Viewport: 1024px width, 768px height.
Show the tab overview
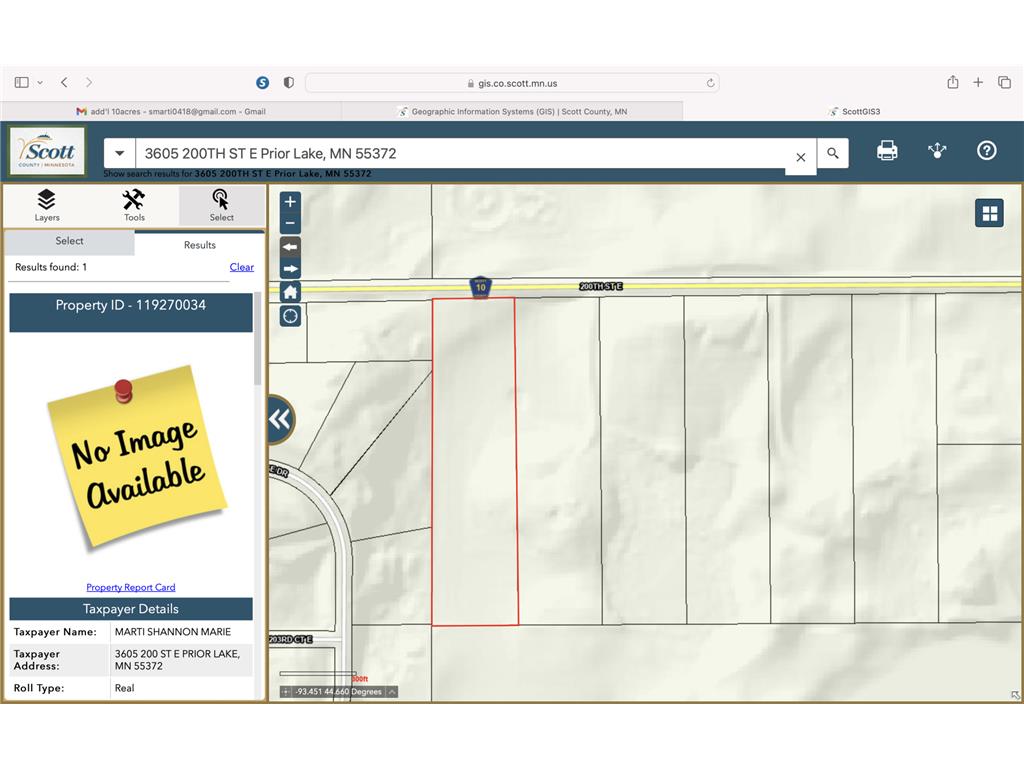pyautogui.click(x=1004, y=82)
